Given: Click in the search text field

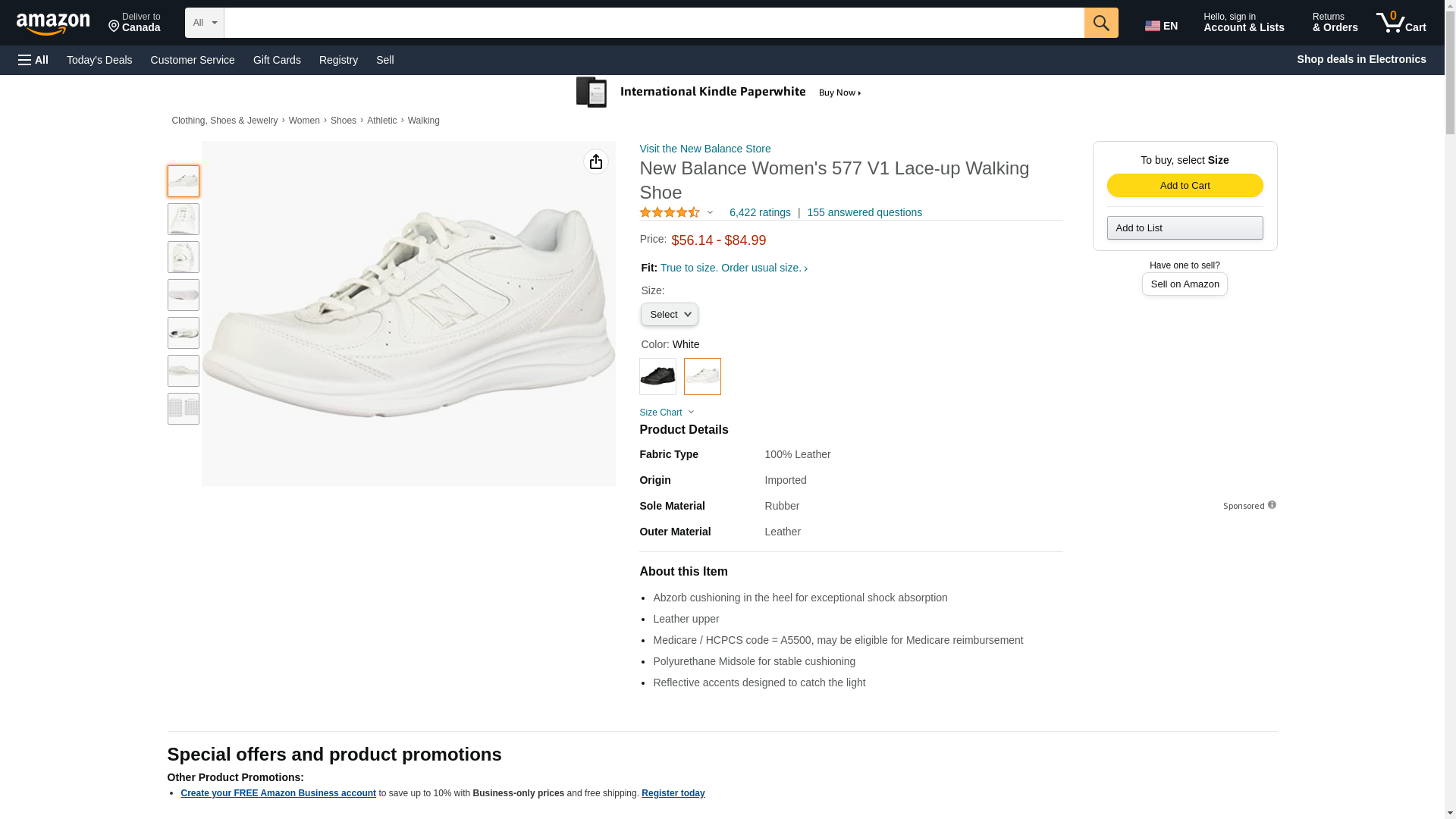Looking at the screenshot, I should click(x=654, y=23).
